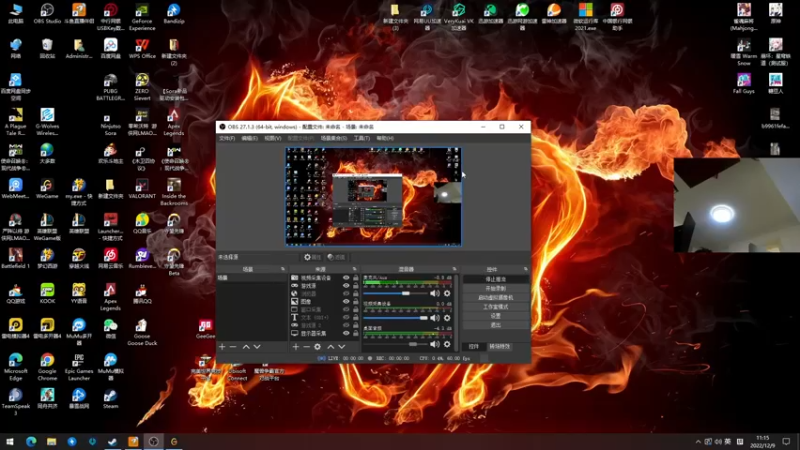The height and width of the screenshot is (450, 800).
Task: Hide the video capture device source
Action: click(346, 277)
